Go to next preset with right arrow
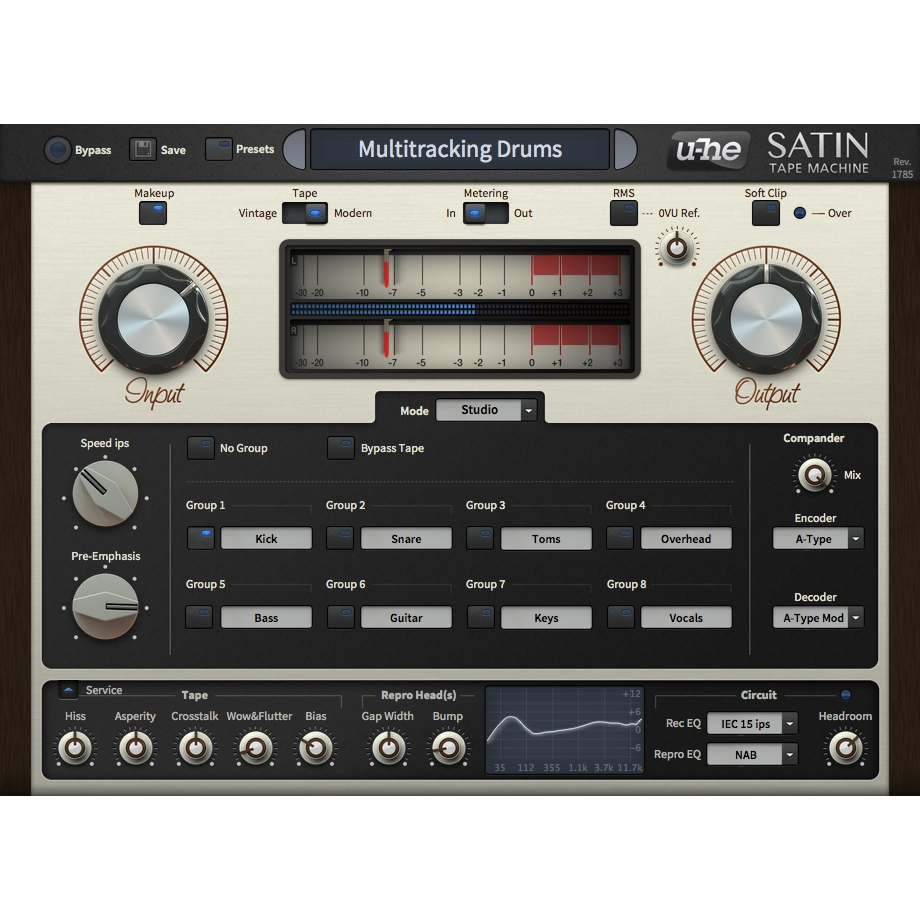This screenshot has width=920, height=920. pos(625,149)
